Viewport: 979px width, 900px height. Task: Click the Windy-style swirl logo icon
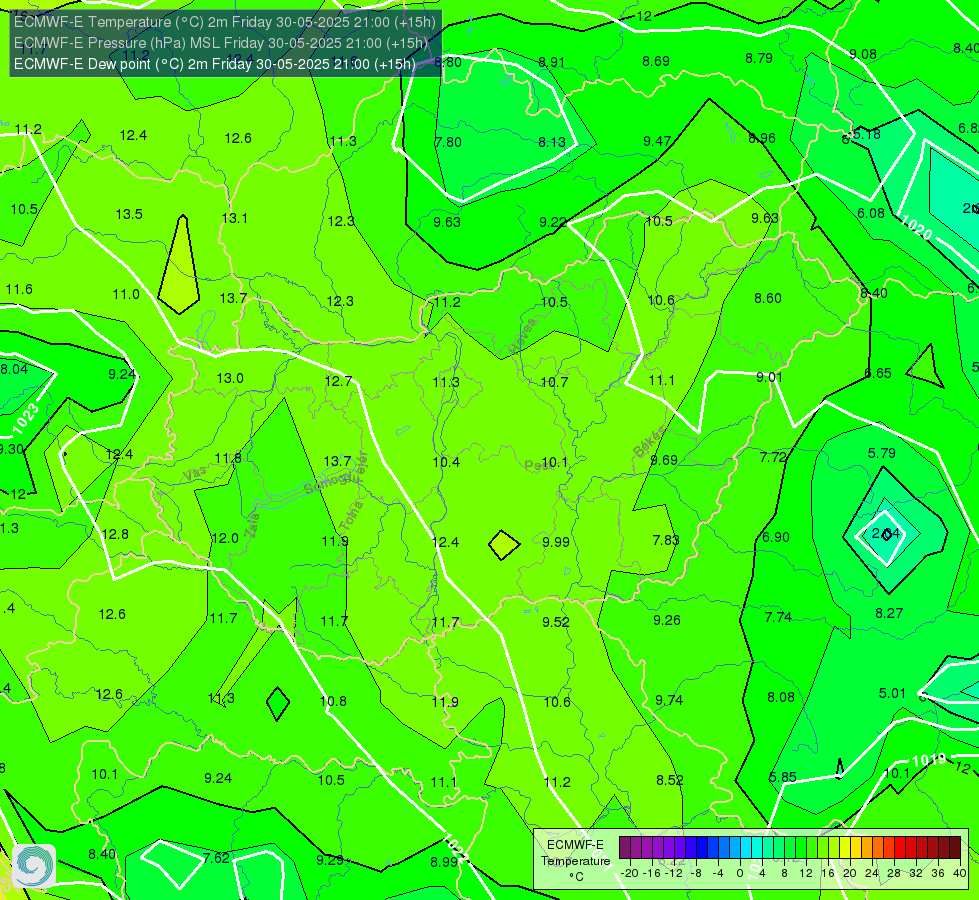(x=34, y=866)
